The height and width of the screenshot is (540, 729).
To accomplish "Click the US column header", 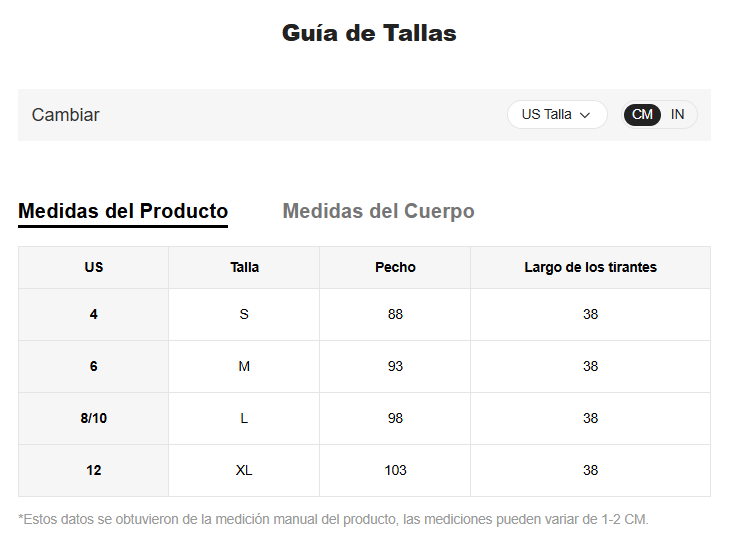I will coord(94,267).
